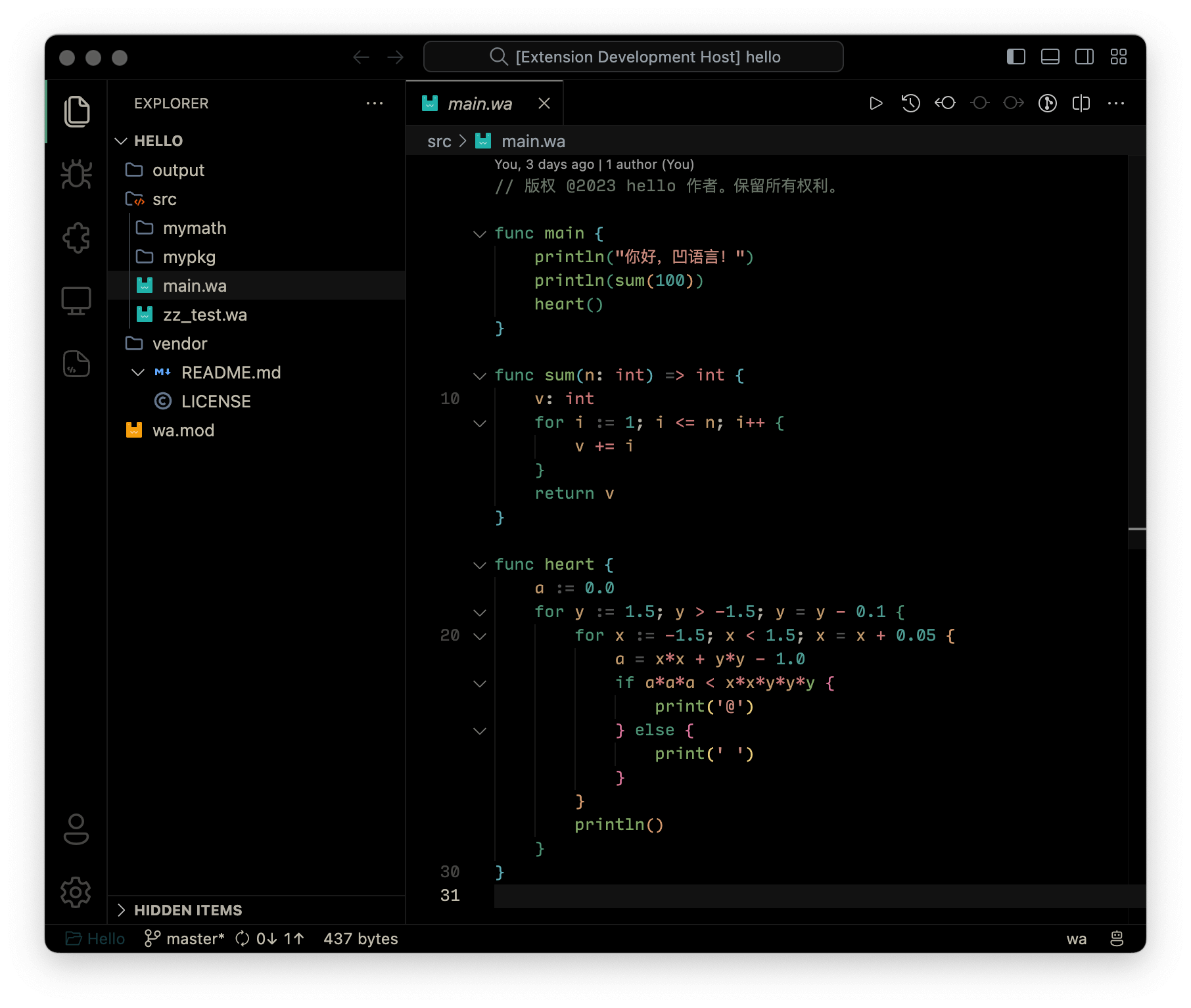1191x1008 pixels.
Task: Toggle the secondary side bar
Action: (x=1084, y=57)
